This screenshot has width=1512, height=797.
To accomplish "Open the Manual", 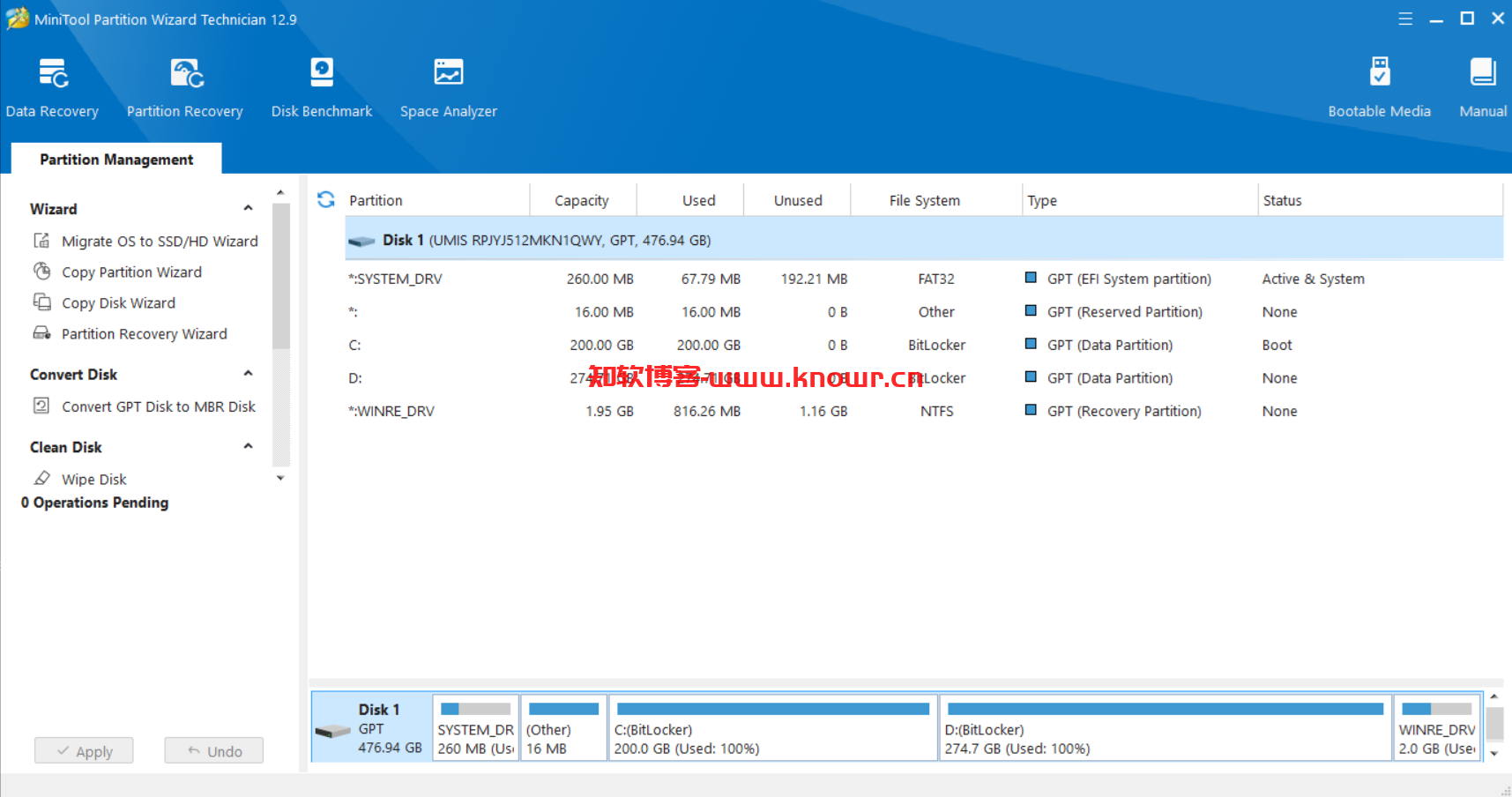I will tap(1483, 87).
